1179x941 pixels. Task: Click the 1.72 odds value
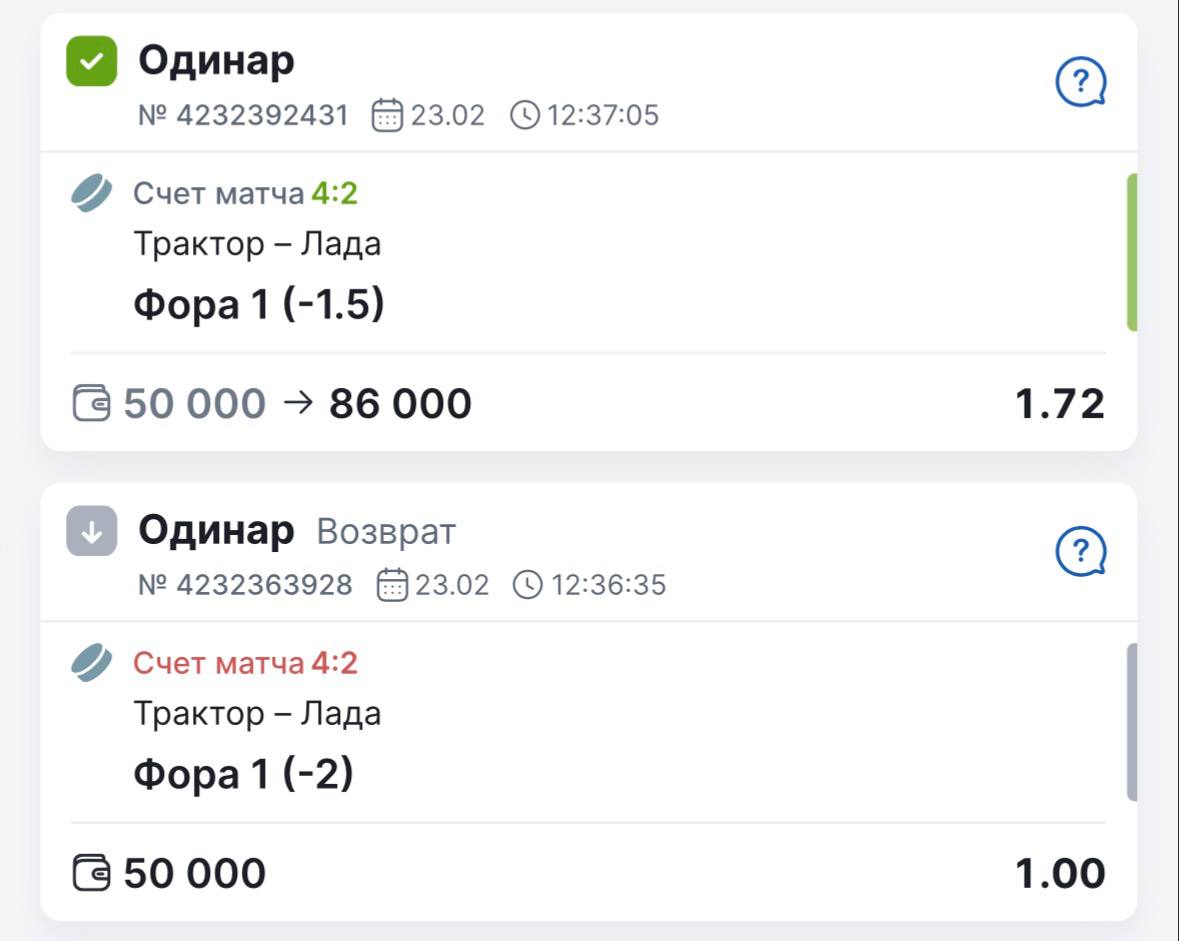(1059, 404)
